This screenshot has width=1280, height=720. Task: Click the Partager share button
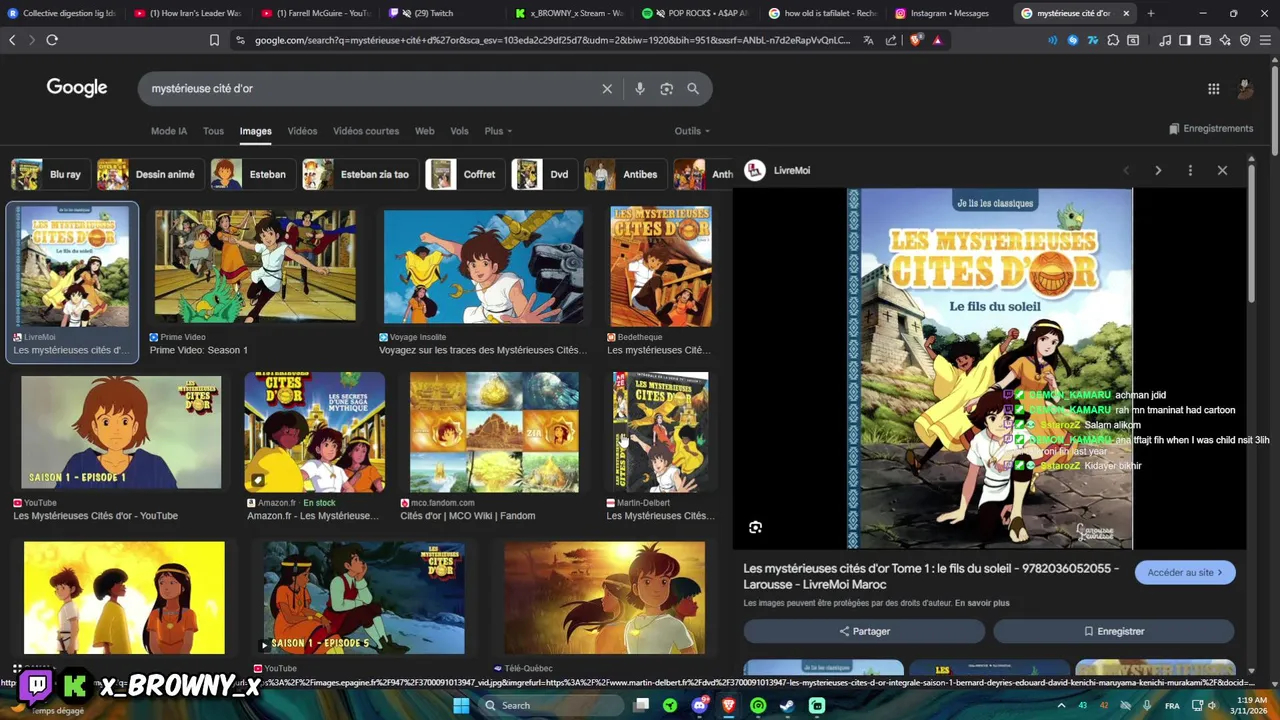[864, 631]
